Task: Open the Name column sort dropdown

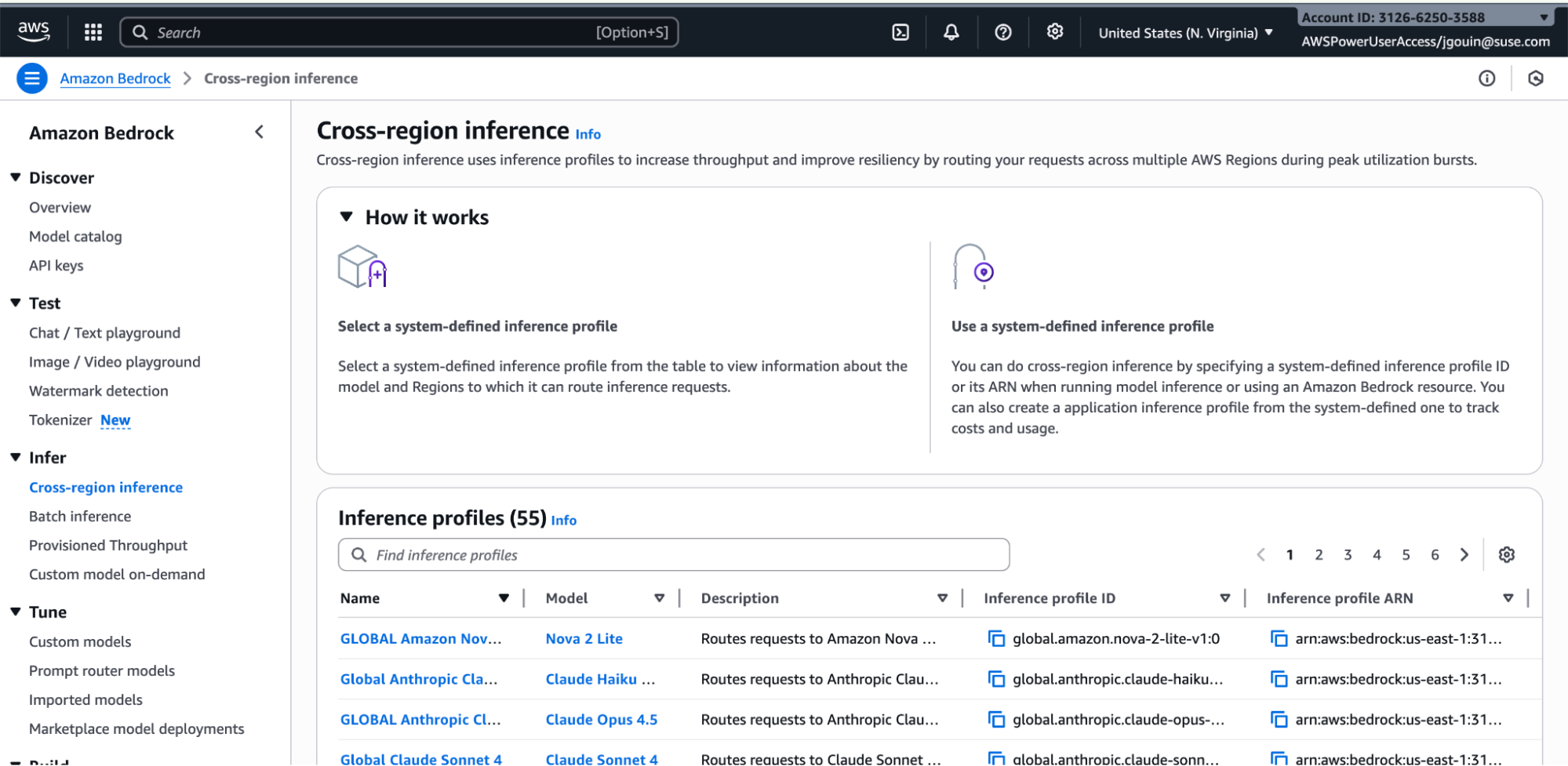Action: click(504, 597)
